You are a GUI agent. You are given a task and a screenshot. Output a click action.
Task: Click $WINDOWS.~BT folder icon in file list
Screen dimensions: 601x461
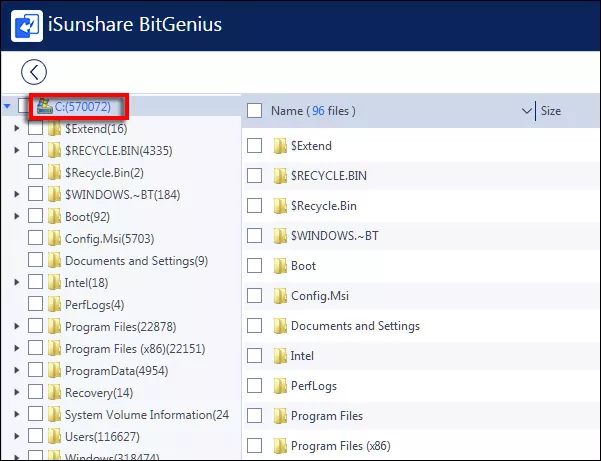coord(280,236)
